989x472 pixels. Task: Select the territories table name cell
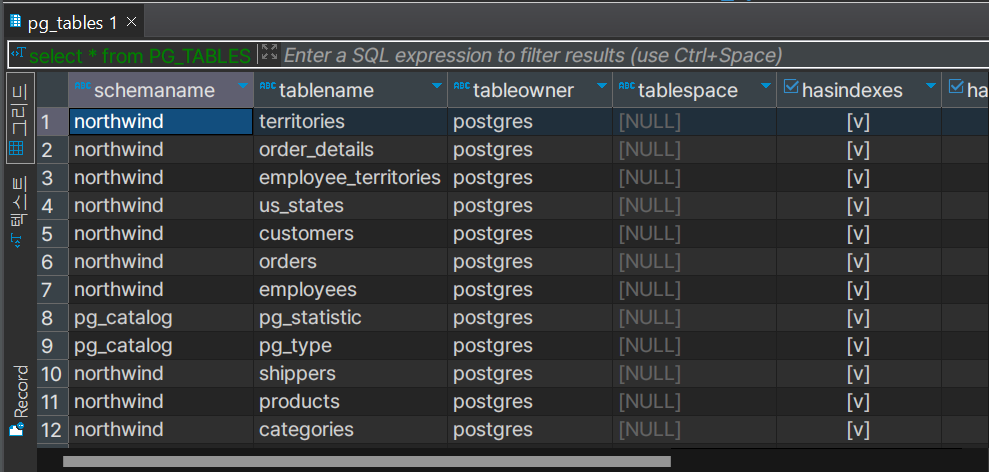point(351,121)
